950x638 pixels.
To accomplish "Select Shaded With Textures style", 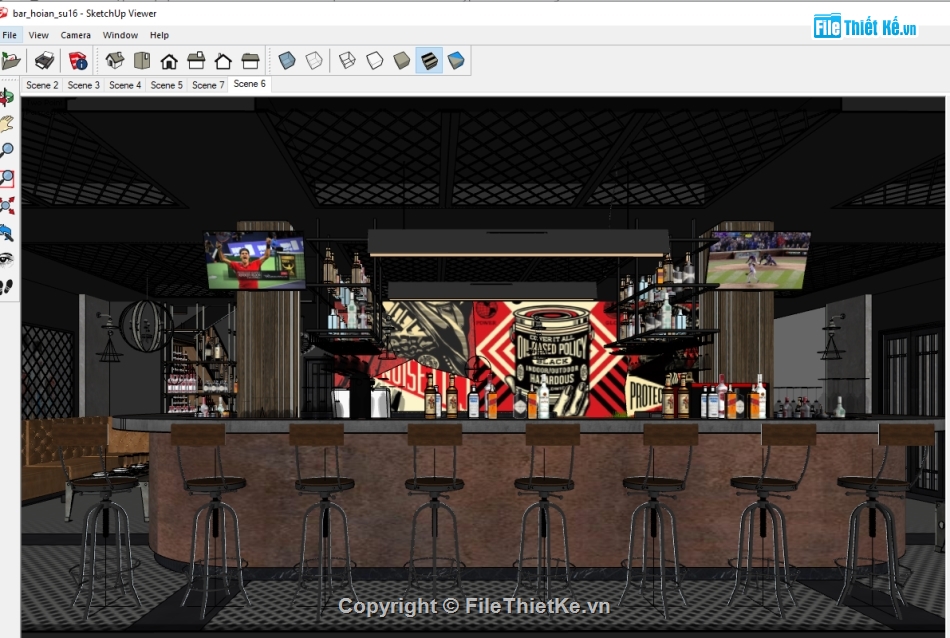I will (429, 61).
